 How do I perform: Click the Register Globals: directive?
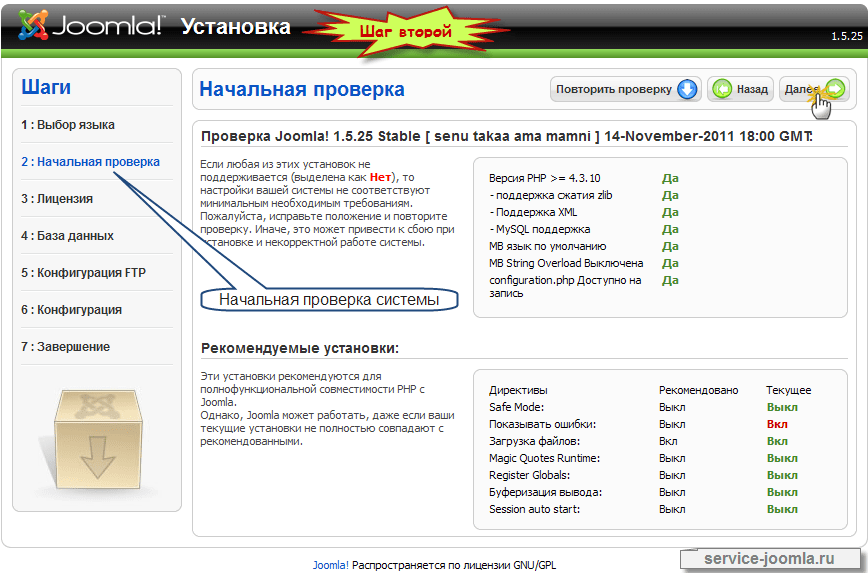pyautogui.click(x=529, y=476)
